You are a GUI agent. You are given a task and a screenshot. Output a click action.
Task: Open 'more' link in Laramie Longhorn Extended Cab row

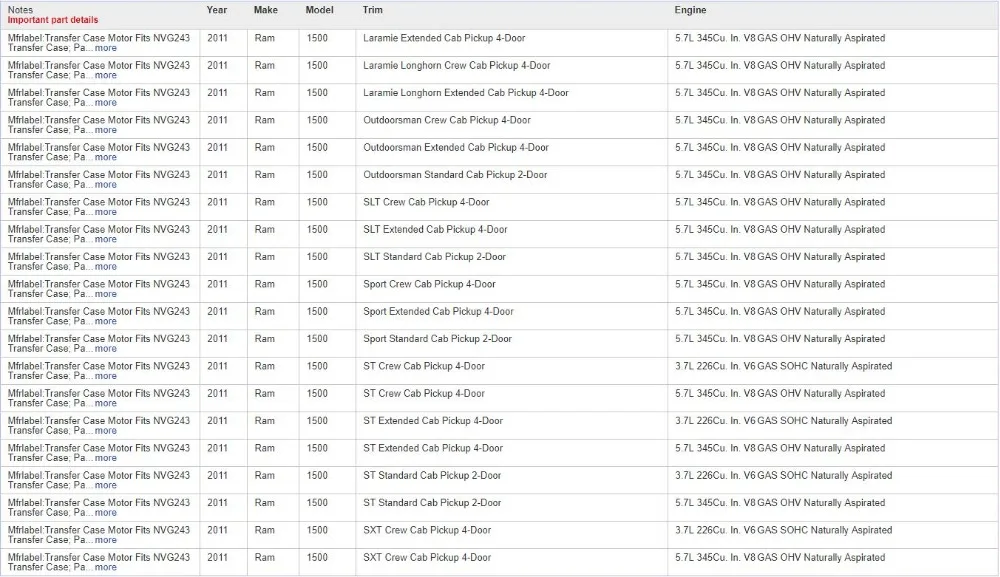[x=106, y=103]
